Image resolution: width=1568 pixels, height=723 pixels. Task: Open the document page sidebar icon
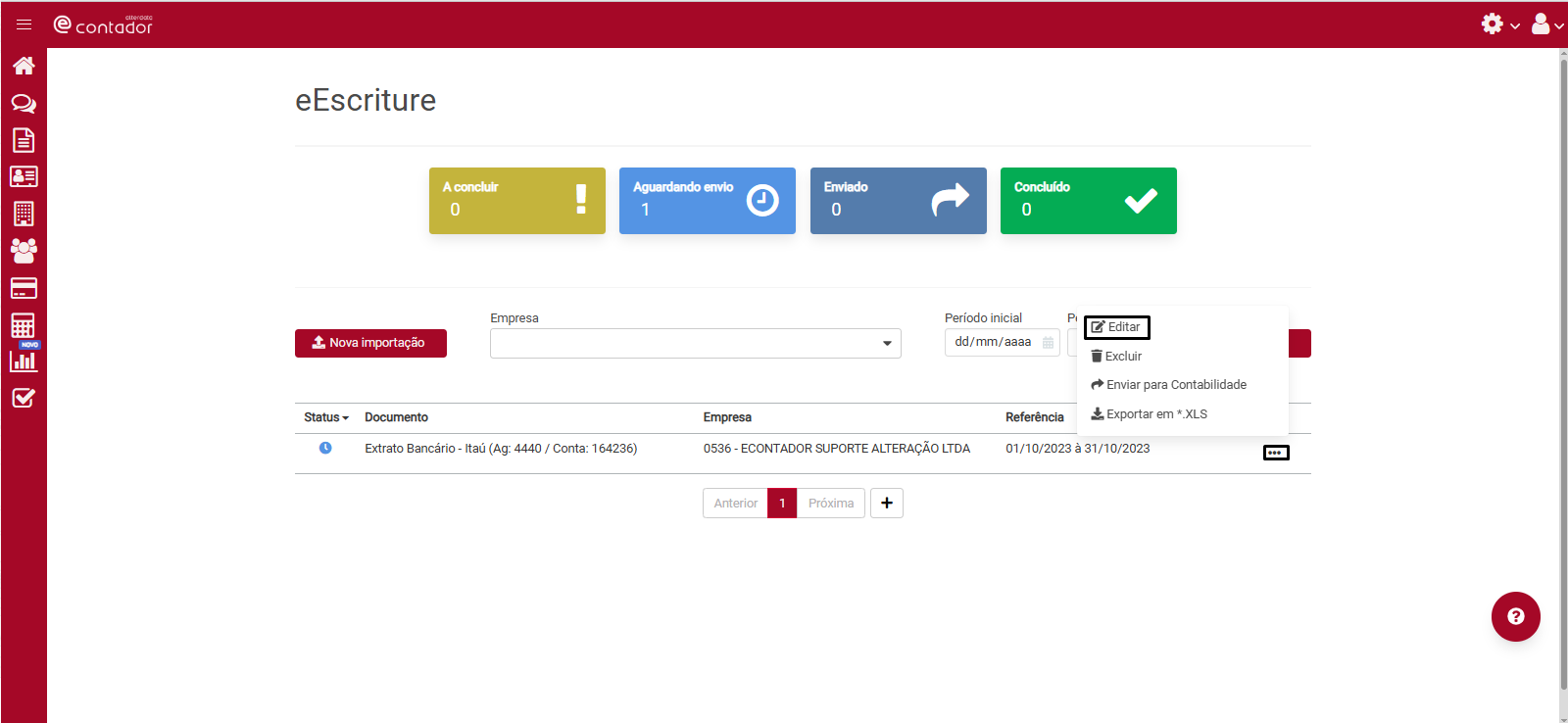[24, 140]
